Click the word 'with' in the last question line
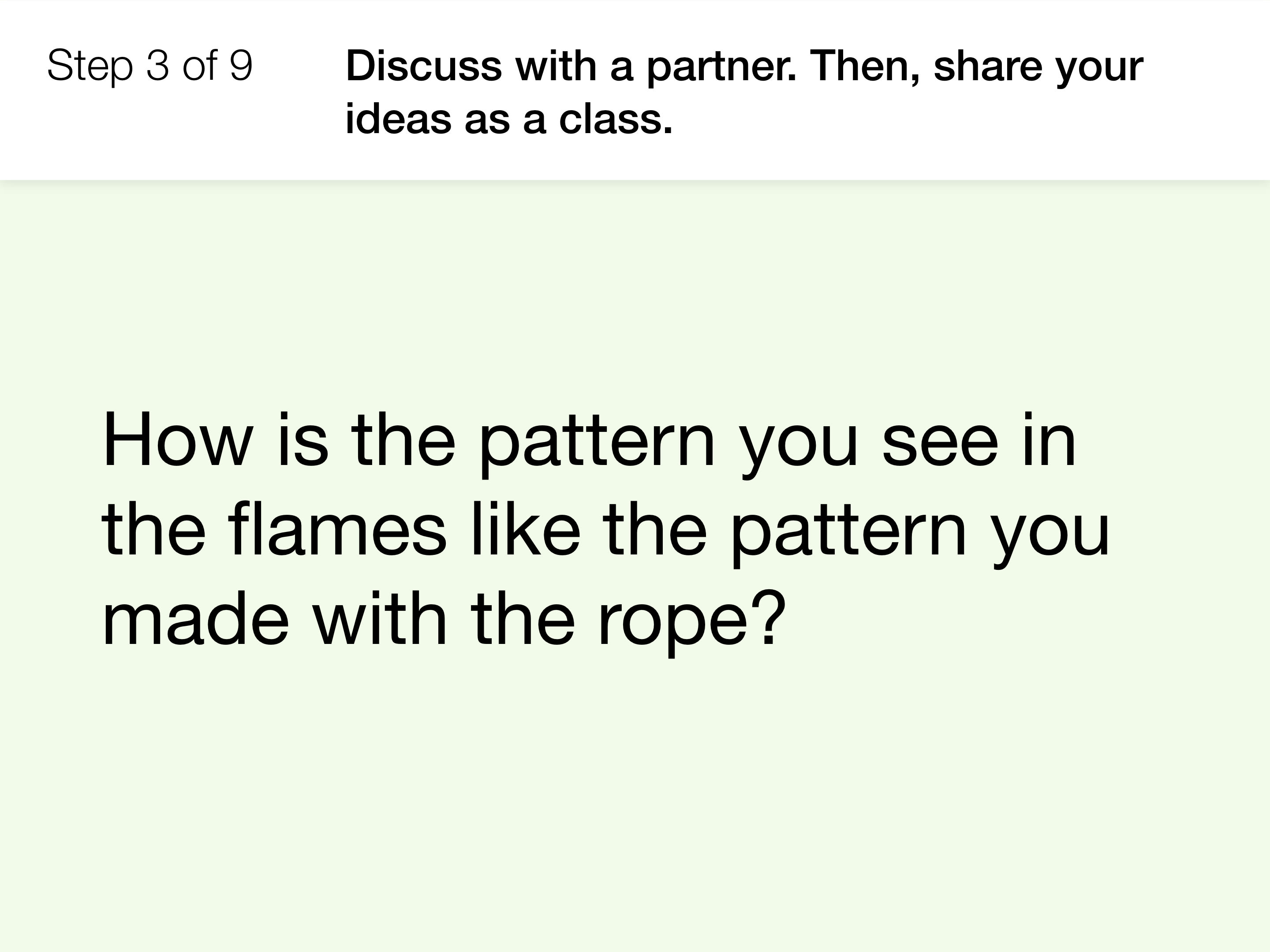 pos(380,619)
